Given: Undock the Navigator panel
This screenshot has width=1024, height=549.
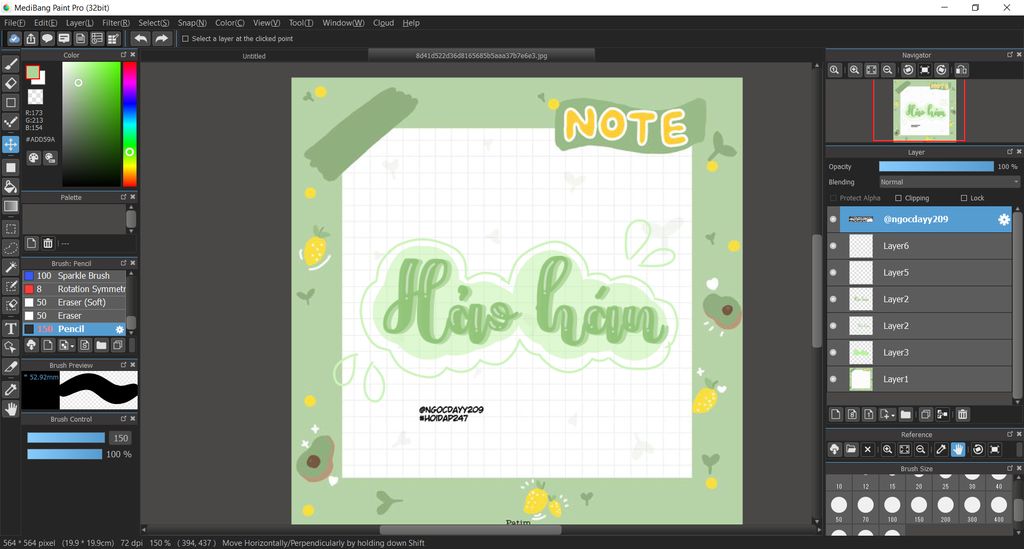Looking at the screenshot, I should pos(1010,55).
